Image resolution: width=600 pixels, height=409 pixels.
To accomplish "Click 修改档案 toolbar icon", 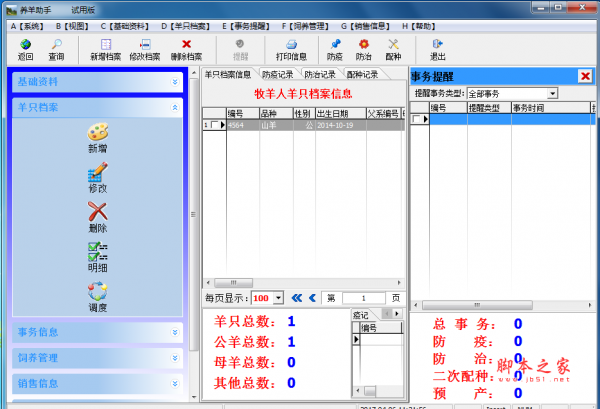I will click(x=145, y=44).
